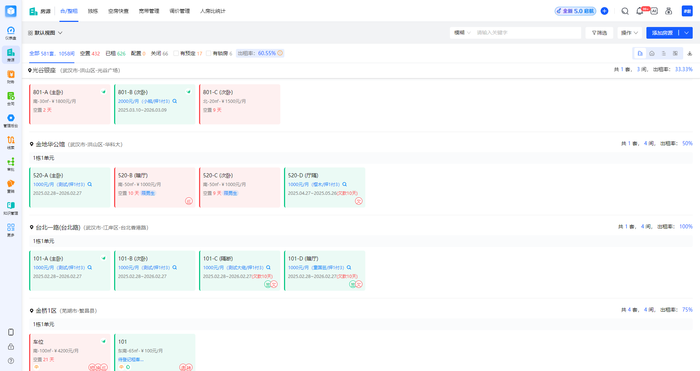Filter by 全部 581套 tab
This screenshot has height=371, width=700.
click(x=52, y=53)
